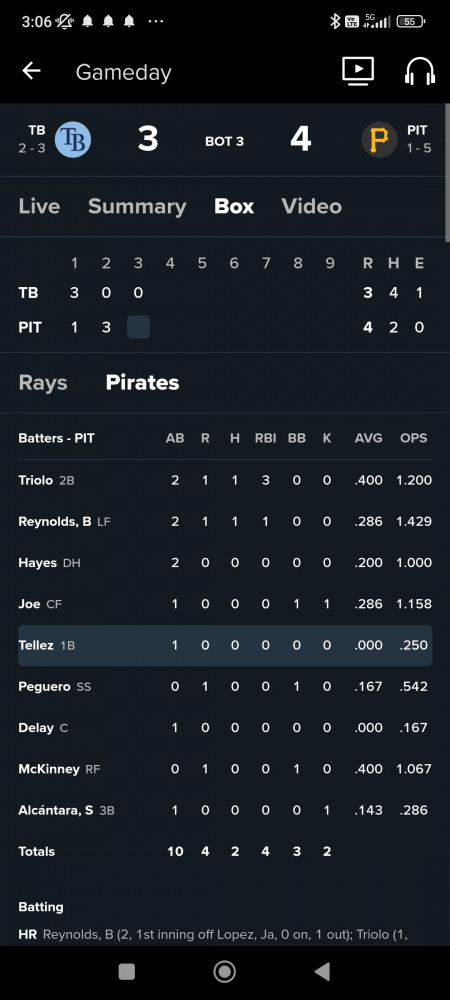The image size is (450, 1000).
Task: Tap the vertical scrollbar on the right edge
Action: [x=447, y=172]
